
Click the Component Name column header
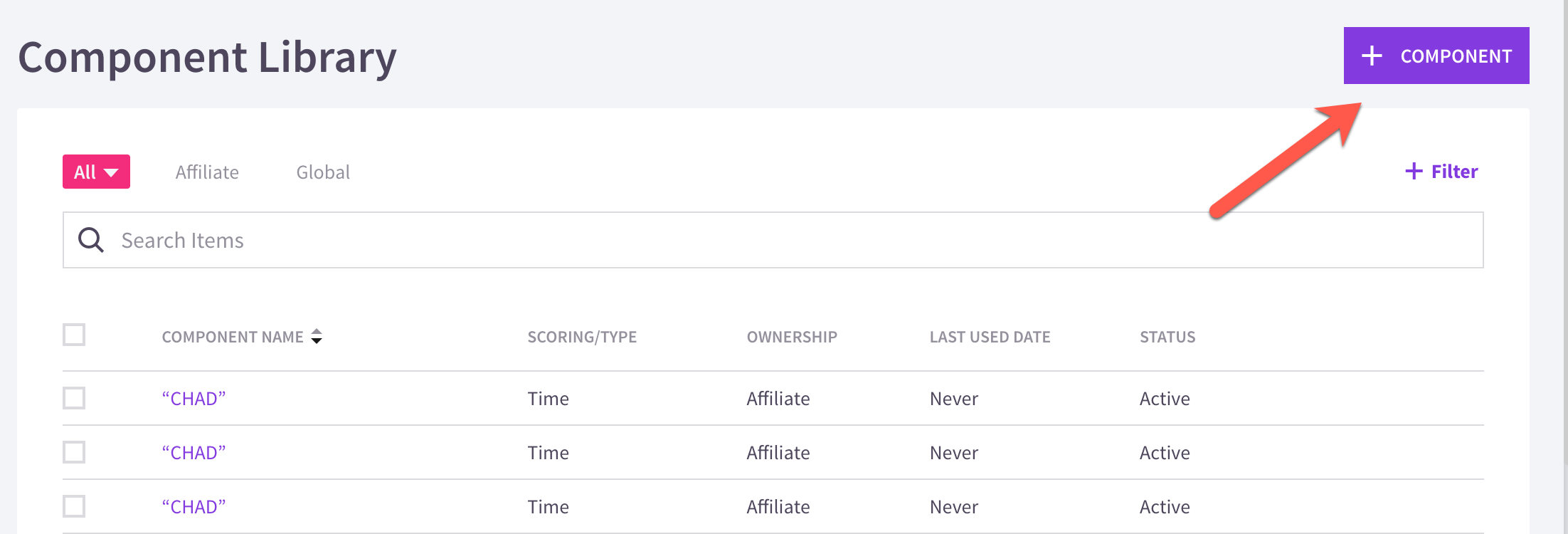pos(233,337)
